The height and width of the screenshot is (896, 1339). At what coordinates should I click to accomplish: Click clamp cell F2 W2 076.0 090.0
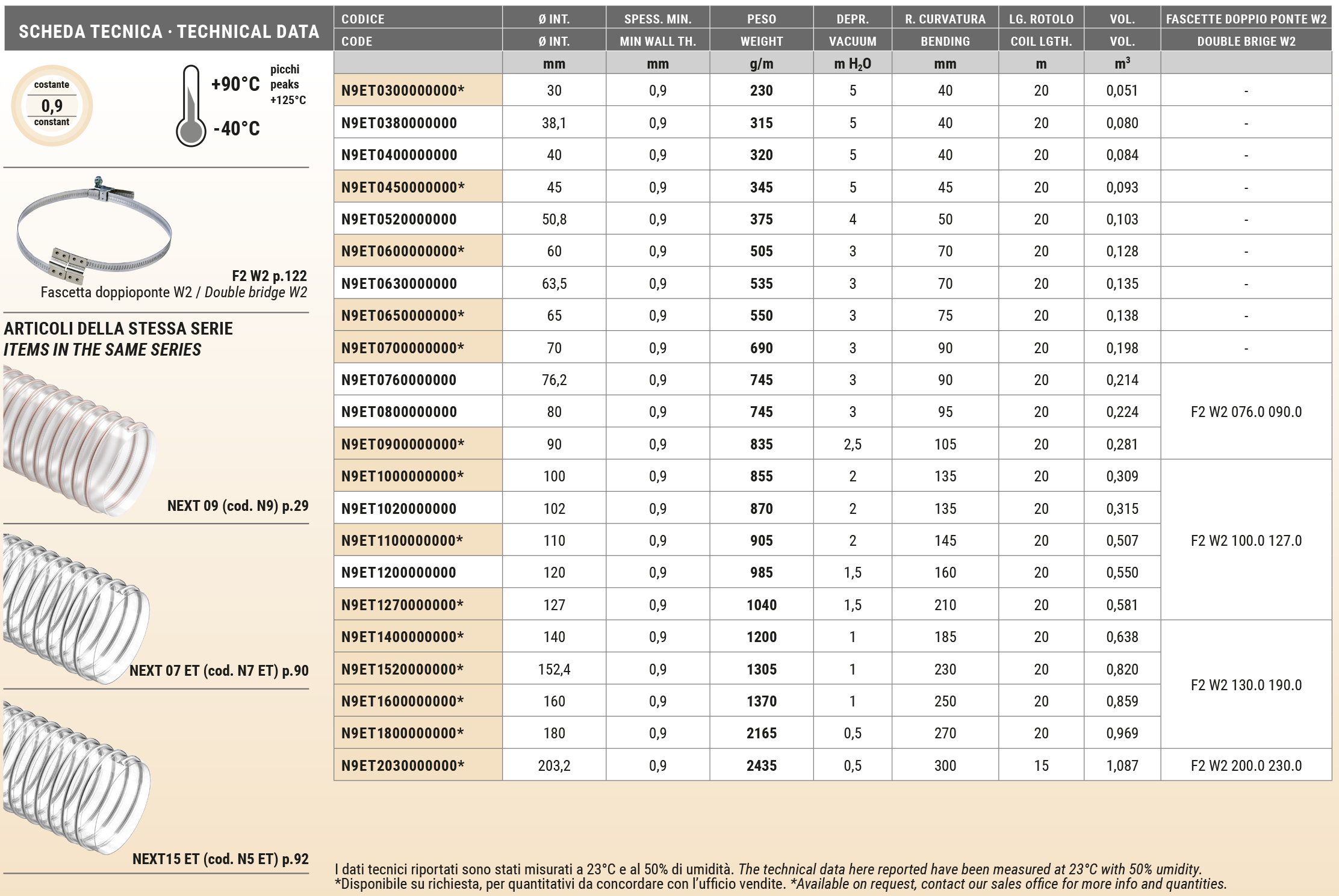[1246, 412]
